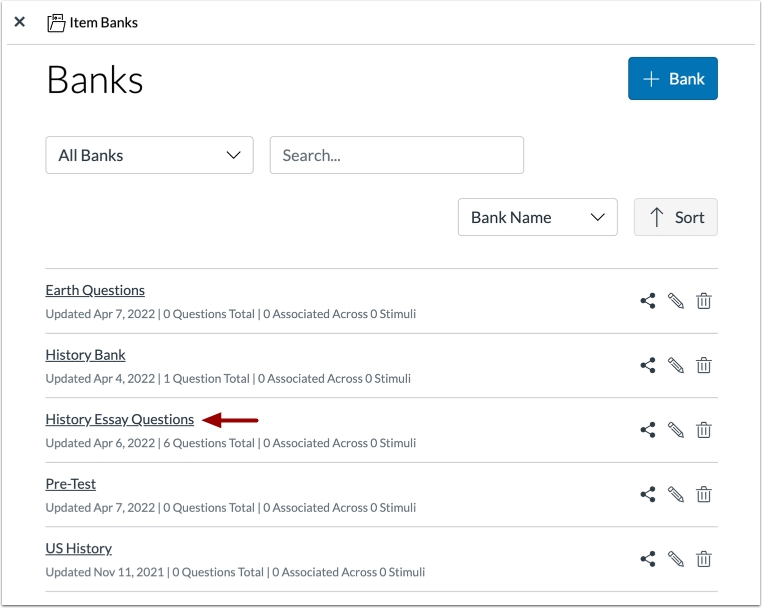Open the Earth Questions bank link
The width and height of the screenshot is (762, 608).
pos(95,290)
